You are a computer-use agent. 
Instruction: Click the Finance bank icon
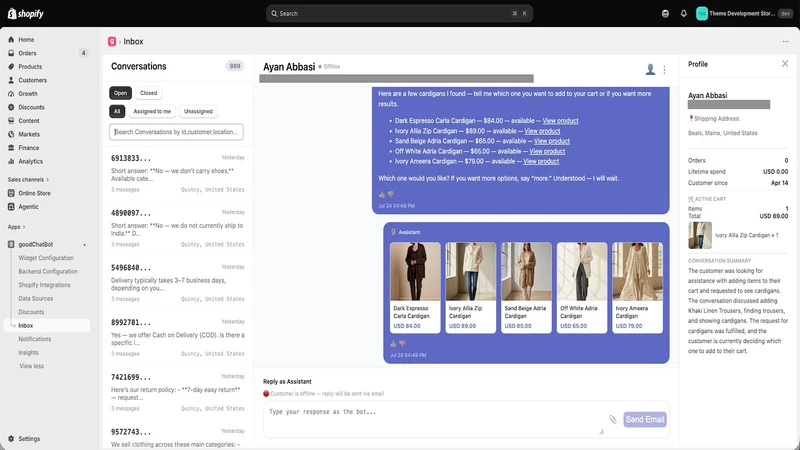click(11, 148)
